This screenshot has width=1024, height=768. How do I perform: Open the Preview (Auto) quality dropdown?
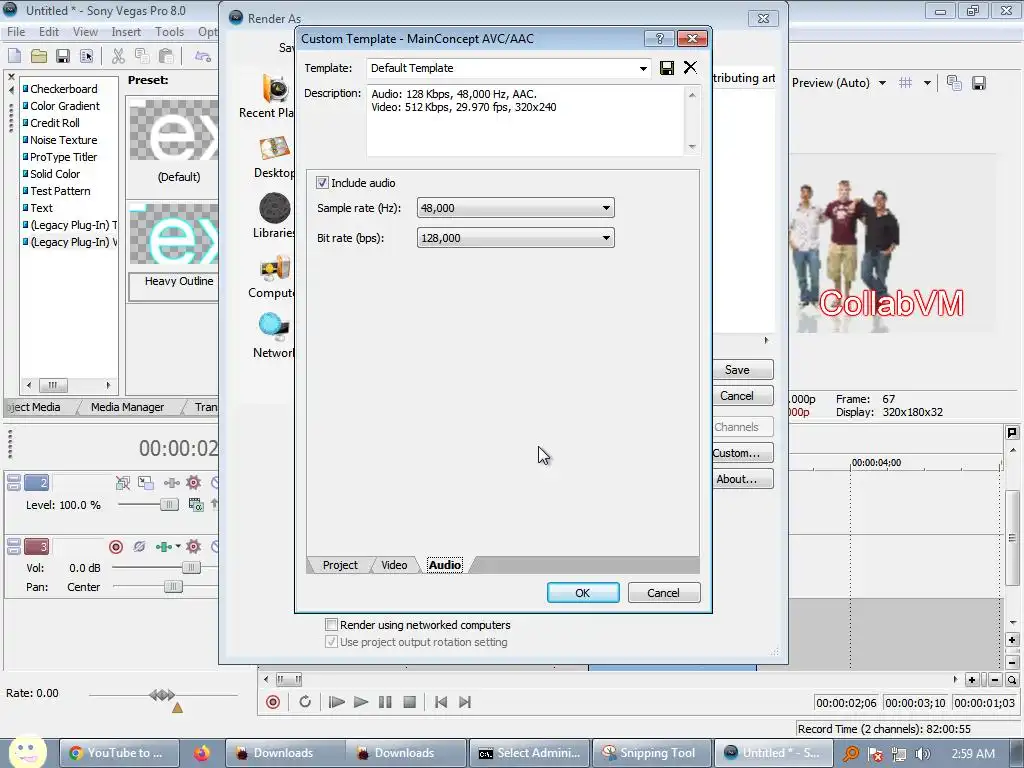tap(882, 83)
